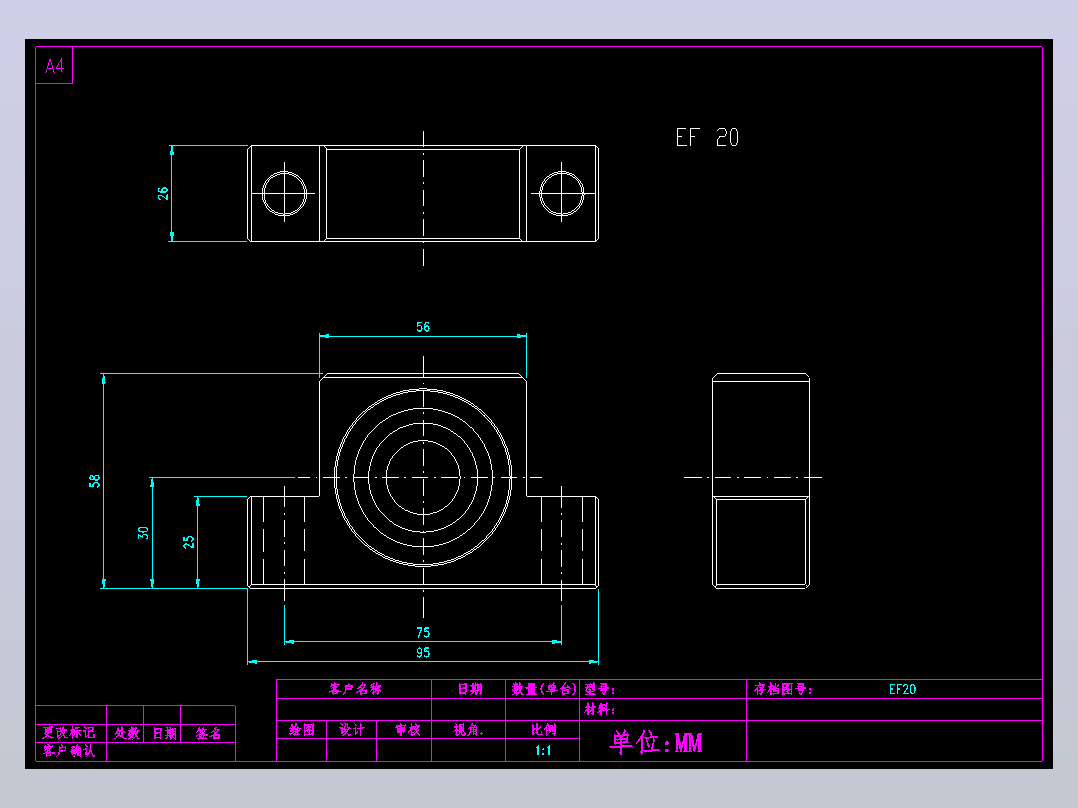Image resolution: width=1078 pixels, height=808 pixels.
Task: Select the 75 hole spacing dimension
Action: click(423, 632)
